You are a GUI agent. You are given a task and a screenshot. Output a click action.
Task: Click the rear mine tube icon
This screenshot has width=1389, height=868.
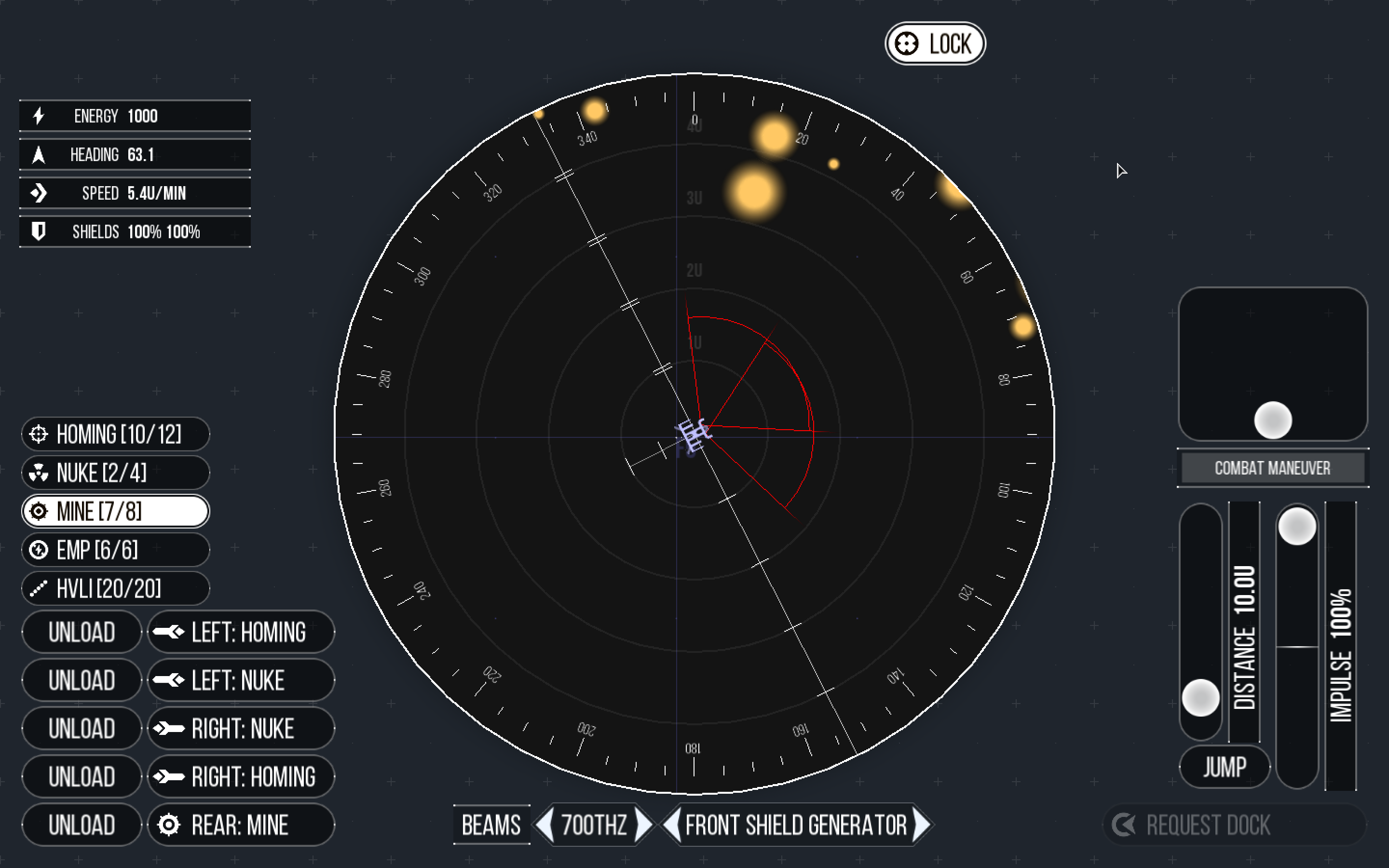pyautogui.click(x=169, y=825)
